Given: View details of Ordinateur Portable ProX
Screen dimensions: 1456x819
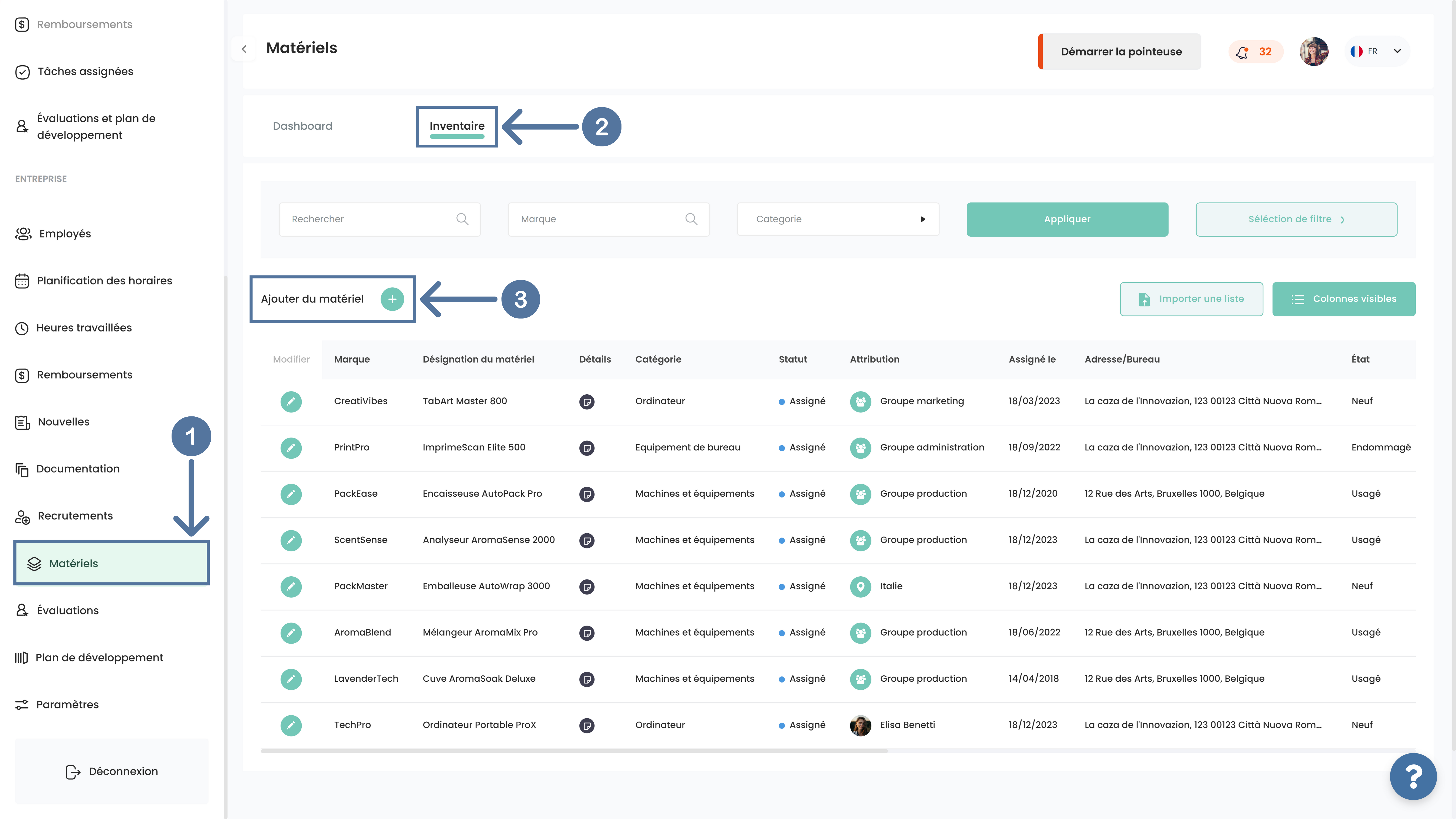Looking at the screenshot, I should [587, 726].
